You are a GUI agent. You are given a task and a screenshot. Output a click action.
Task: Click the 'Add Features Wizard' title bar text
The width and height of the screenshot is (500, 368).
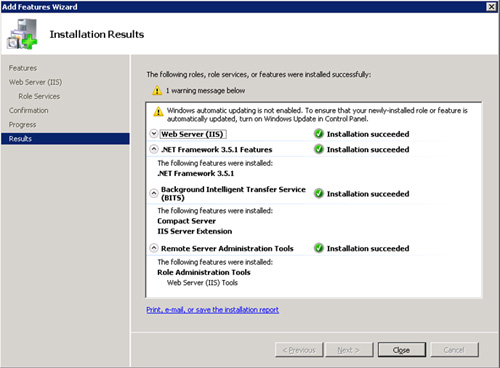click(40, 7)
